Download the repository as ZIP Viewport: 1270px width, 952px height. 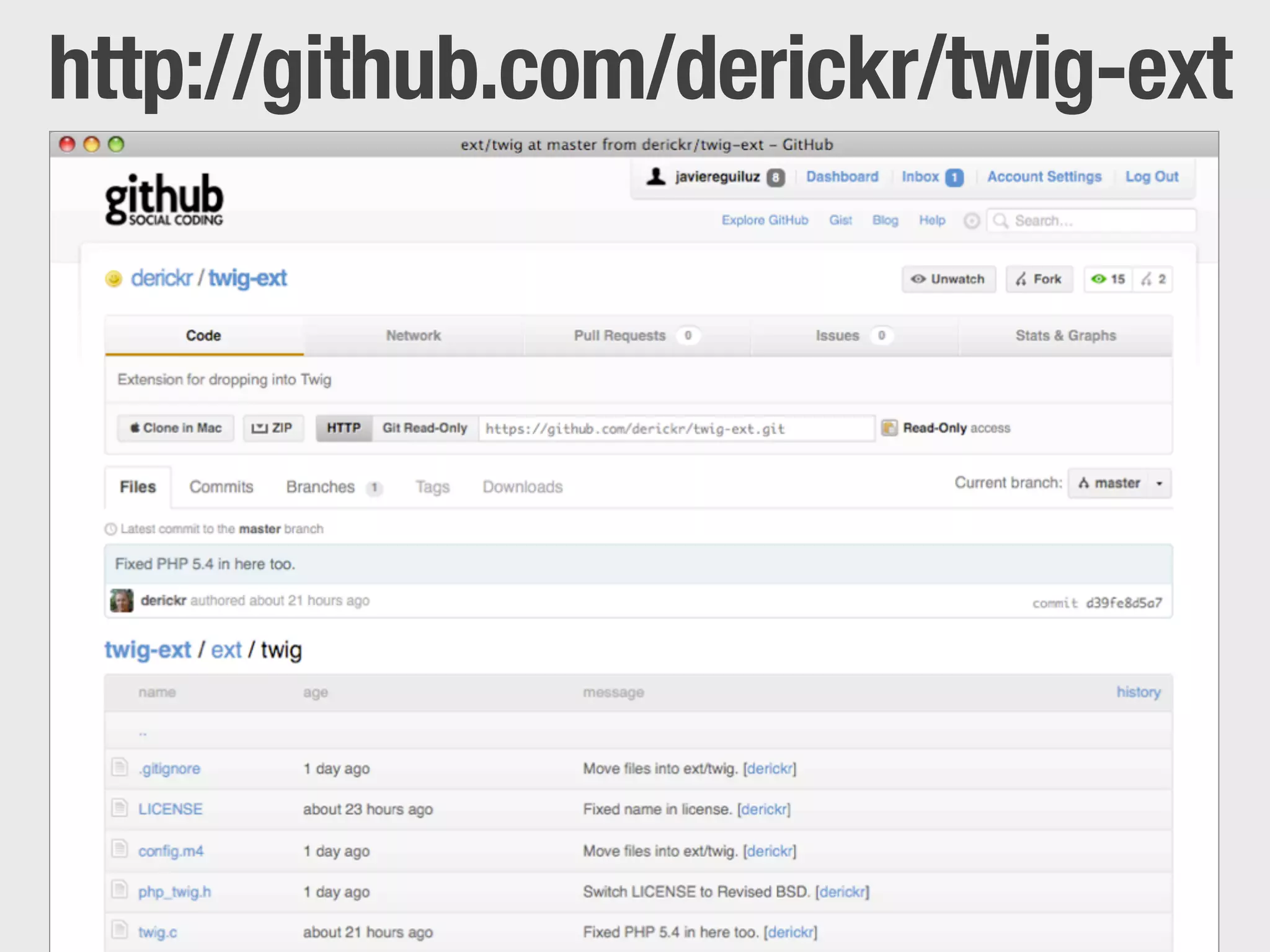tap(273, 428)
